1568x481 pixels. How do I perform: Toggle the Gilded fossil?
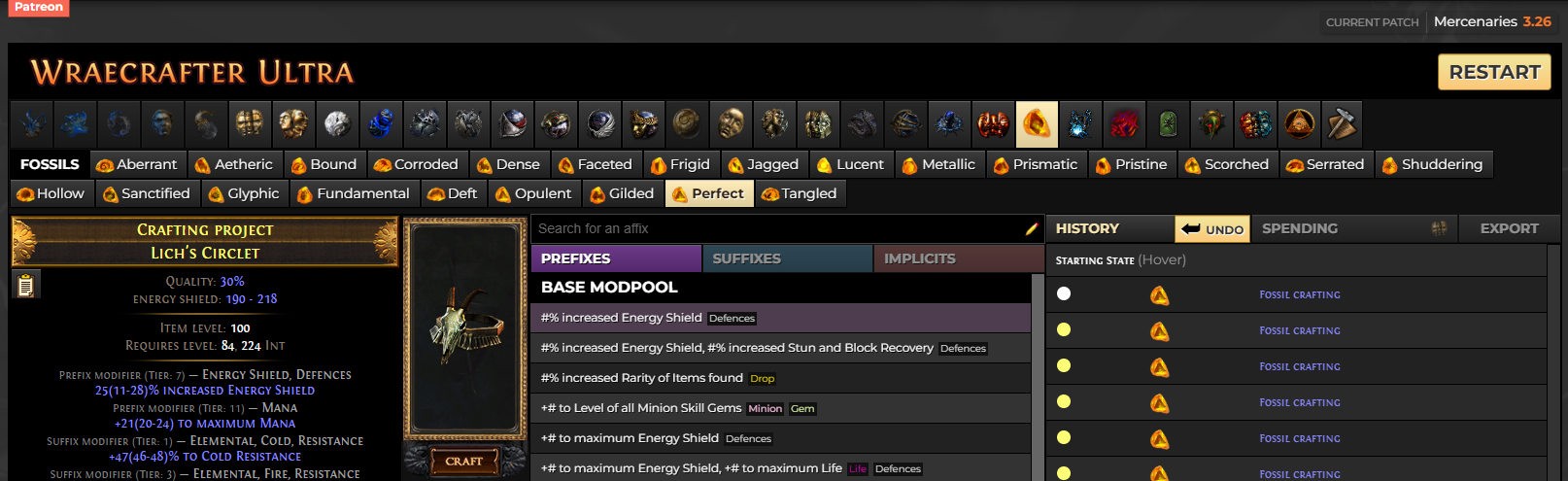[622, 193]
